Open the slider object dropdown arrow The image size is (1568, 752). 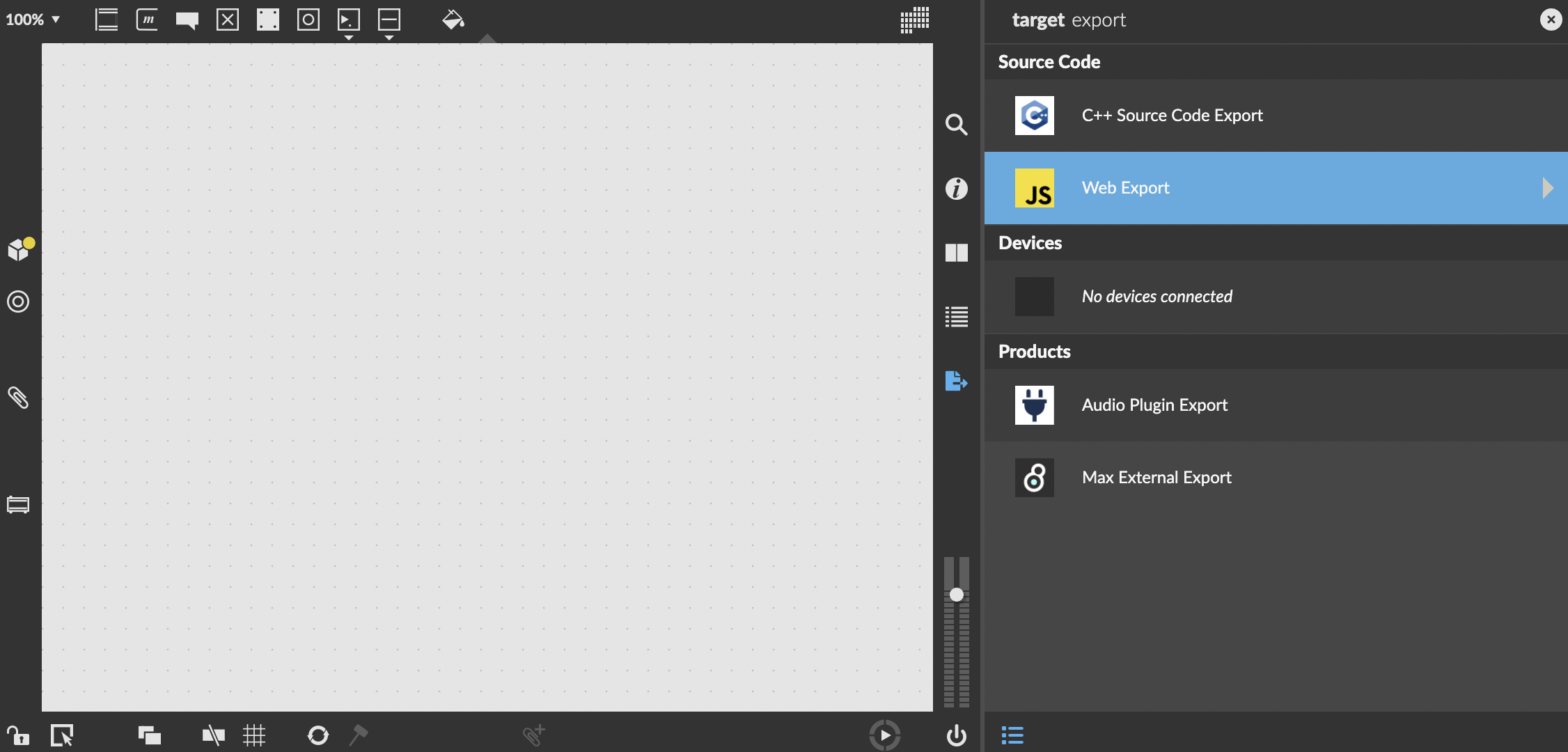[x=389, y=38]
